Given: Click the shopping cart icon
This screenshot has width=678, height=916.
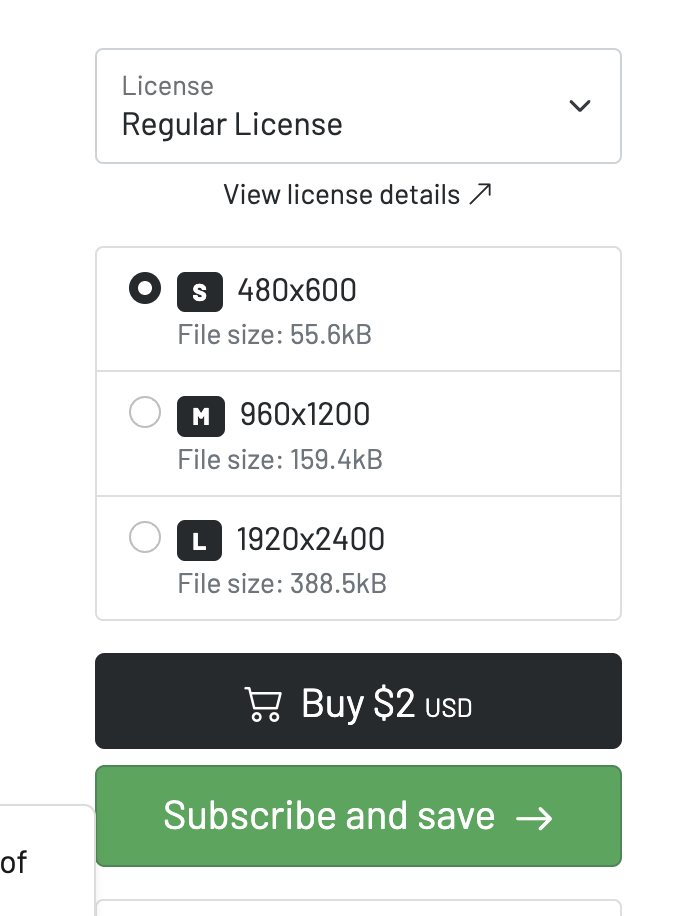Looking at the screenshot, I should click(263, 705).
